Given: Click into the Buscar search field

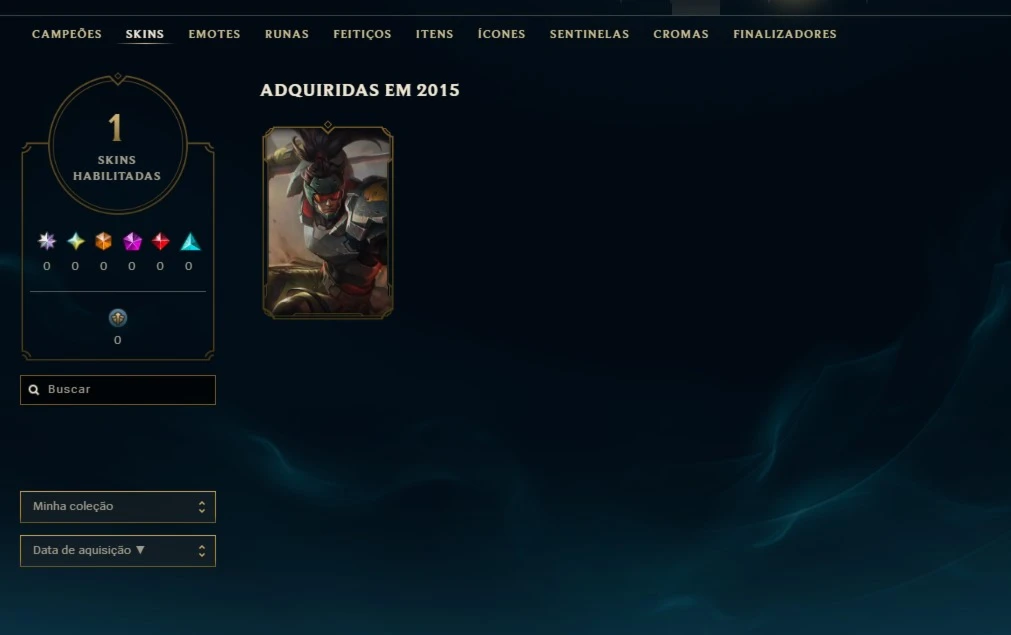Looking at the screenshot, I should 118,390.
